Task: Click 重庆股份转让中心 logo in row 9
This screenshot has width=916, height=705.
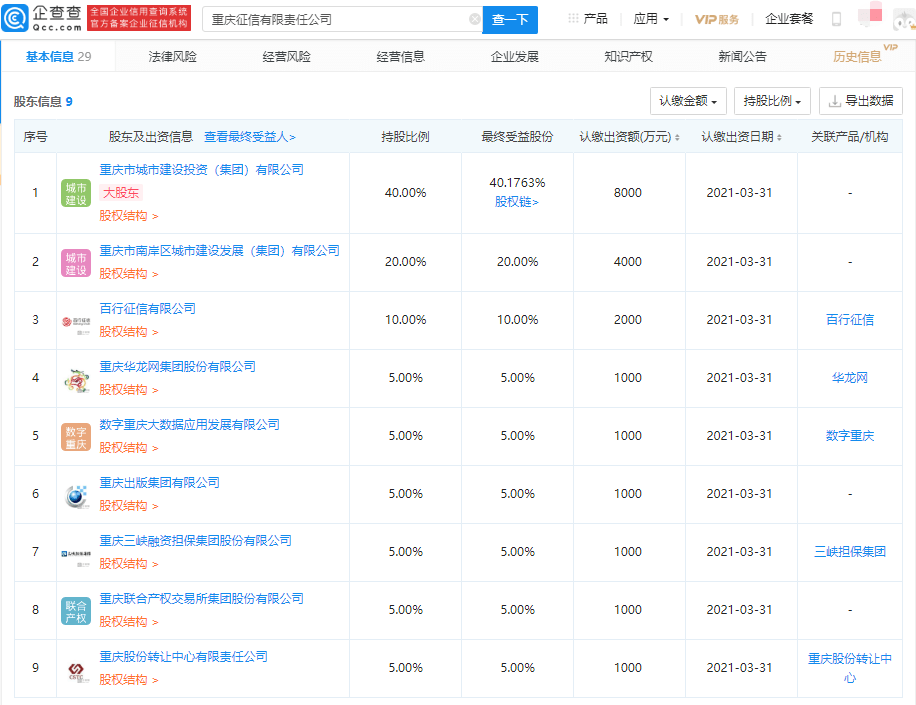Action: click(76, 672)
